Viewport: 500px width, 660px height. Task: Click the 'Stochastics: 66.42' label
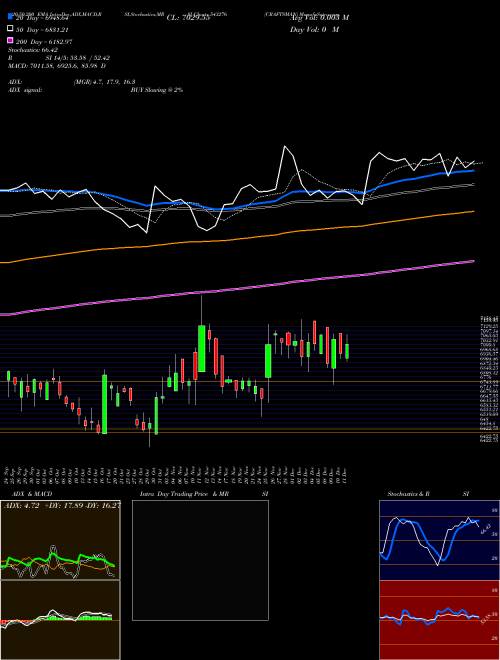[33, 50]
